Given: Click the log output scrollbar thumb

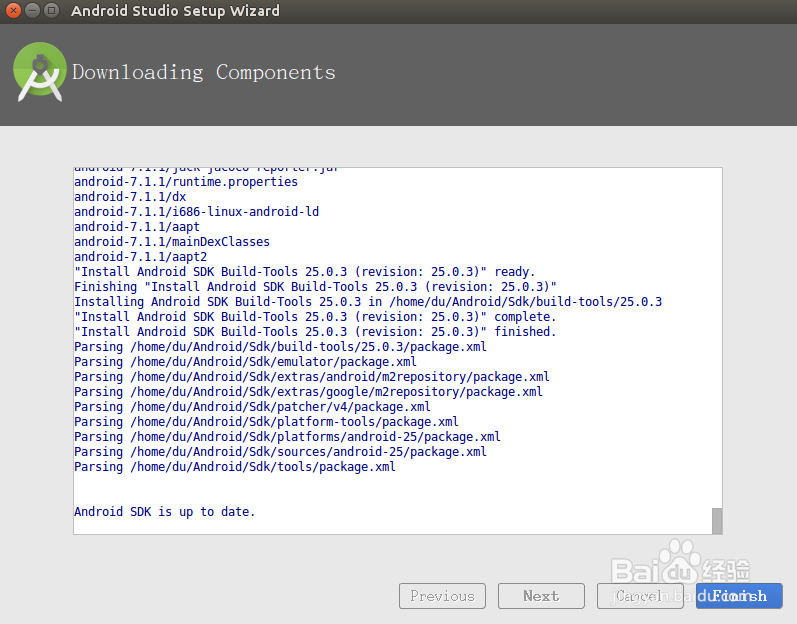Looking at the screenshot, I should tap(716, 520).
